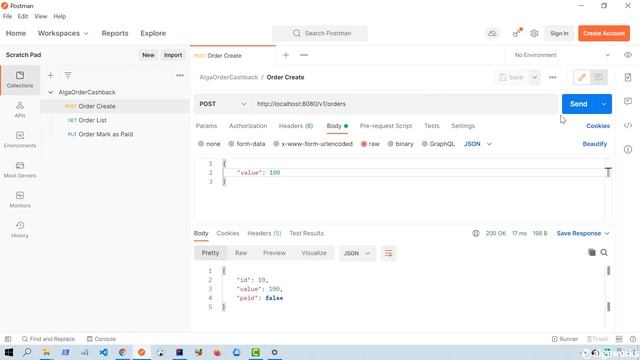Open collections panel more options menu

pos(180,76)
